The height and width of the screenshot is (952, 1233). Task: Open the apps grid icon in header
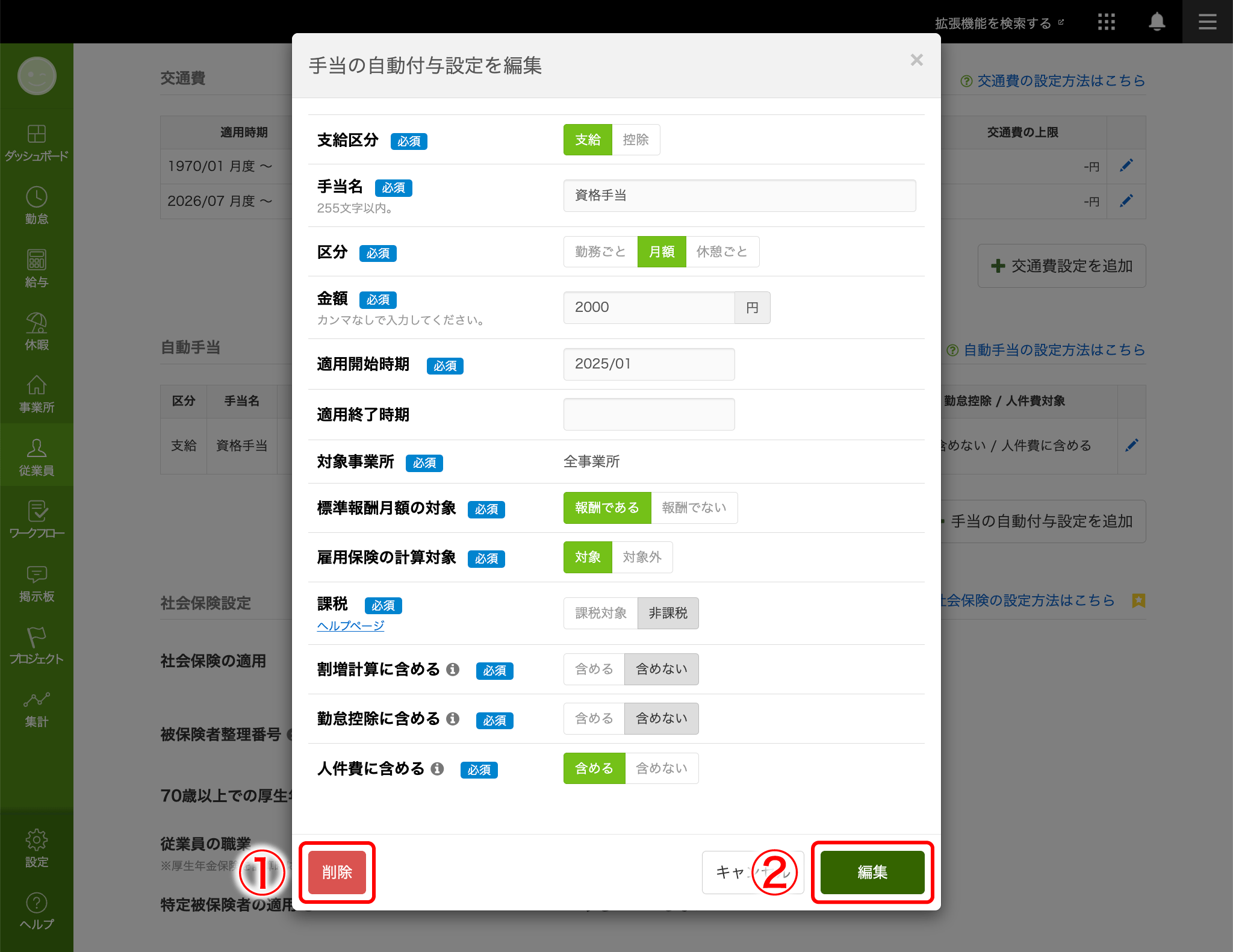point(1106,22)
